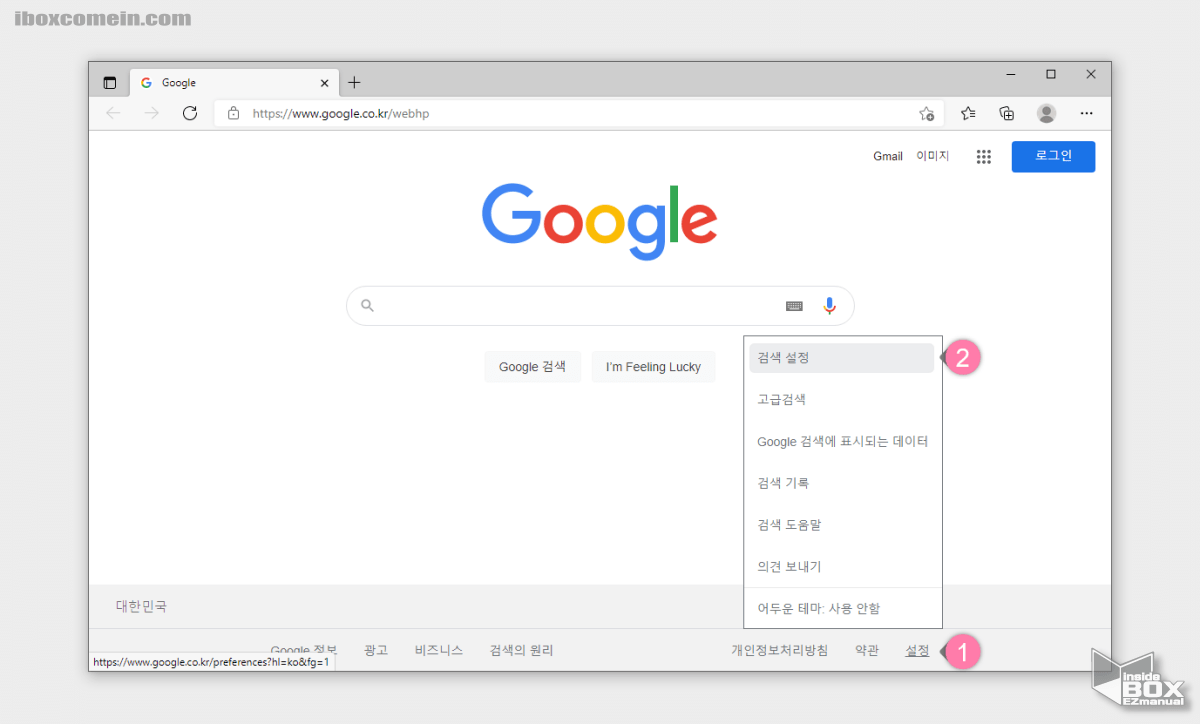1200x724 pixels.
Task: Click the 대한민국 region text
Action: click(142, 606)
